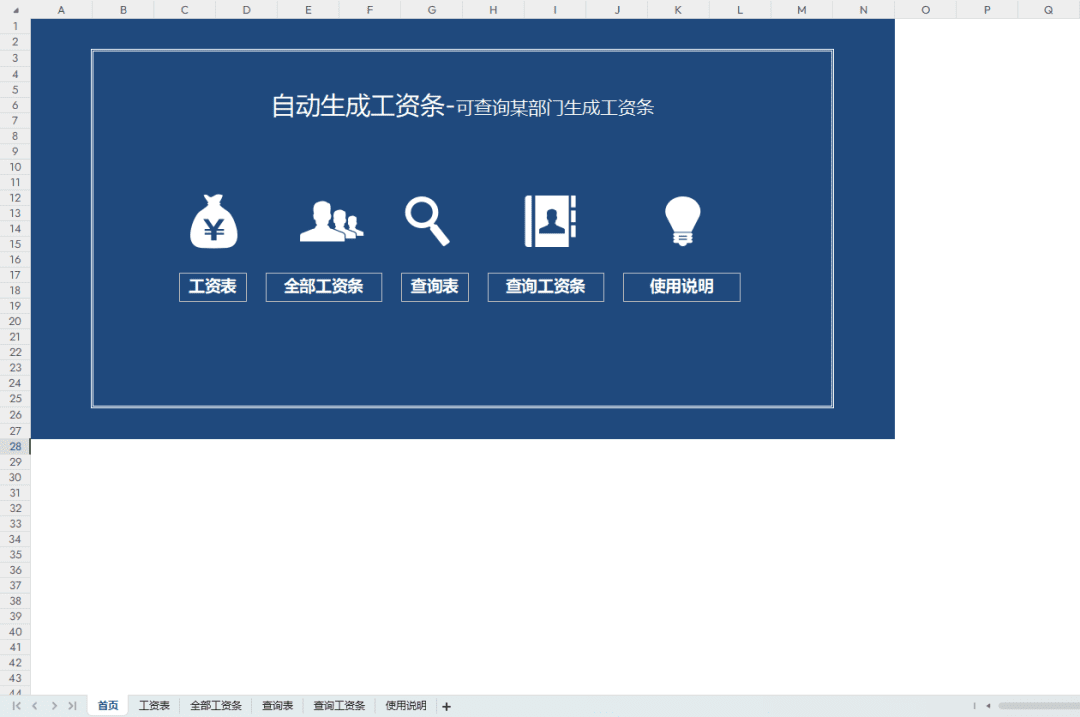The width and height of the screenshot is (1080, 717).
Task: Click the contact address book icon
Action: (550, 221)
